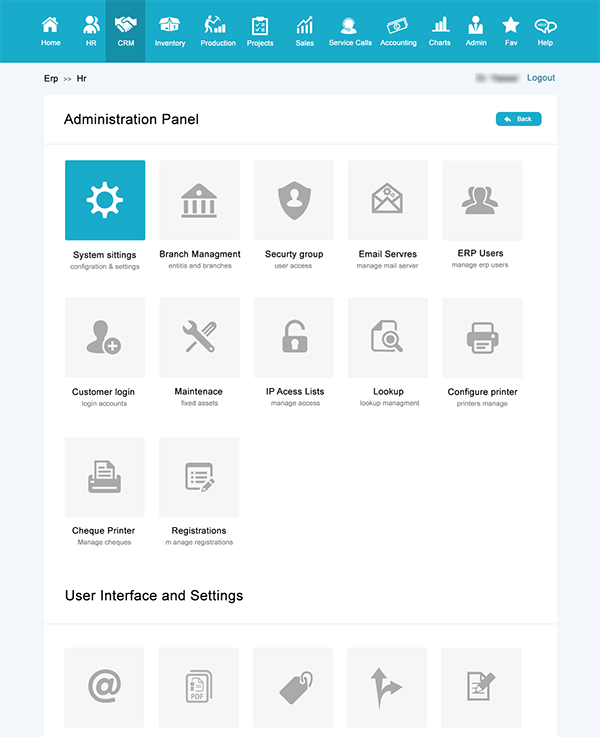
Task: Go to Home in top navigation
Action: tap(51, 31)
